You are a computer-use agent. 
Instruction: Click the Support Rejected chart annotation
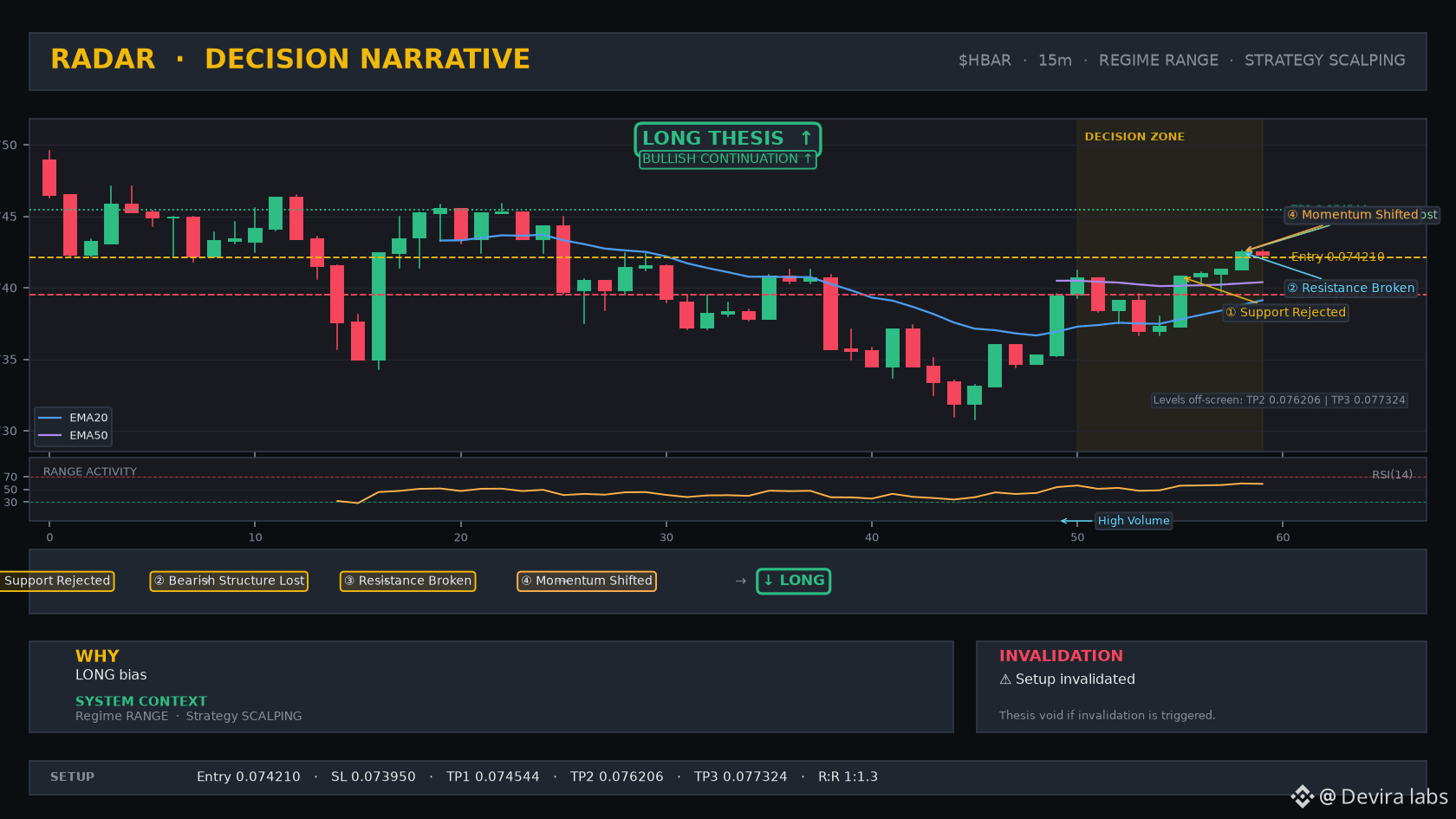(x=1286, y=313)
